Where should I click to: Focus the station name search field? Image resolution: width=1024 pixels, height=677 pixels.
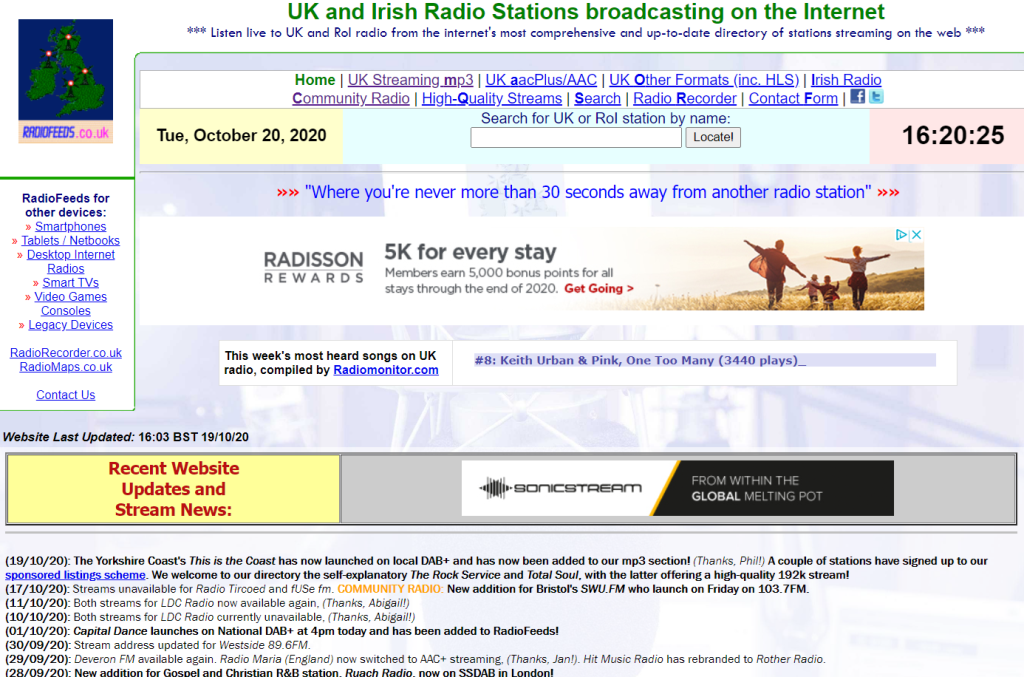(575, 137)
